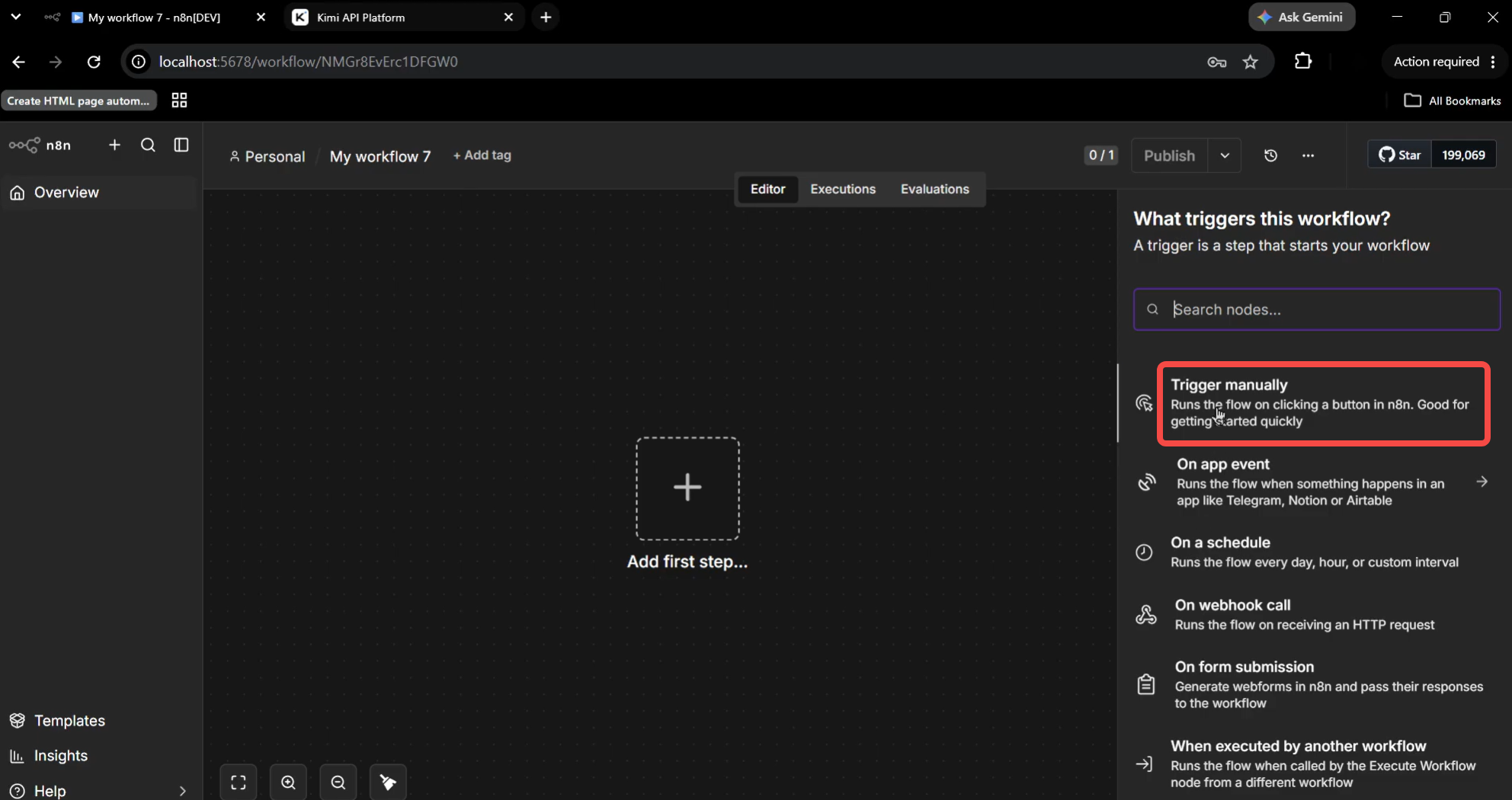Choose the On a schedule trigger
This screenshot has width=1512, height=800.
point(1311,552)
